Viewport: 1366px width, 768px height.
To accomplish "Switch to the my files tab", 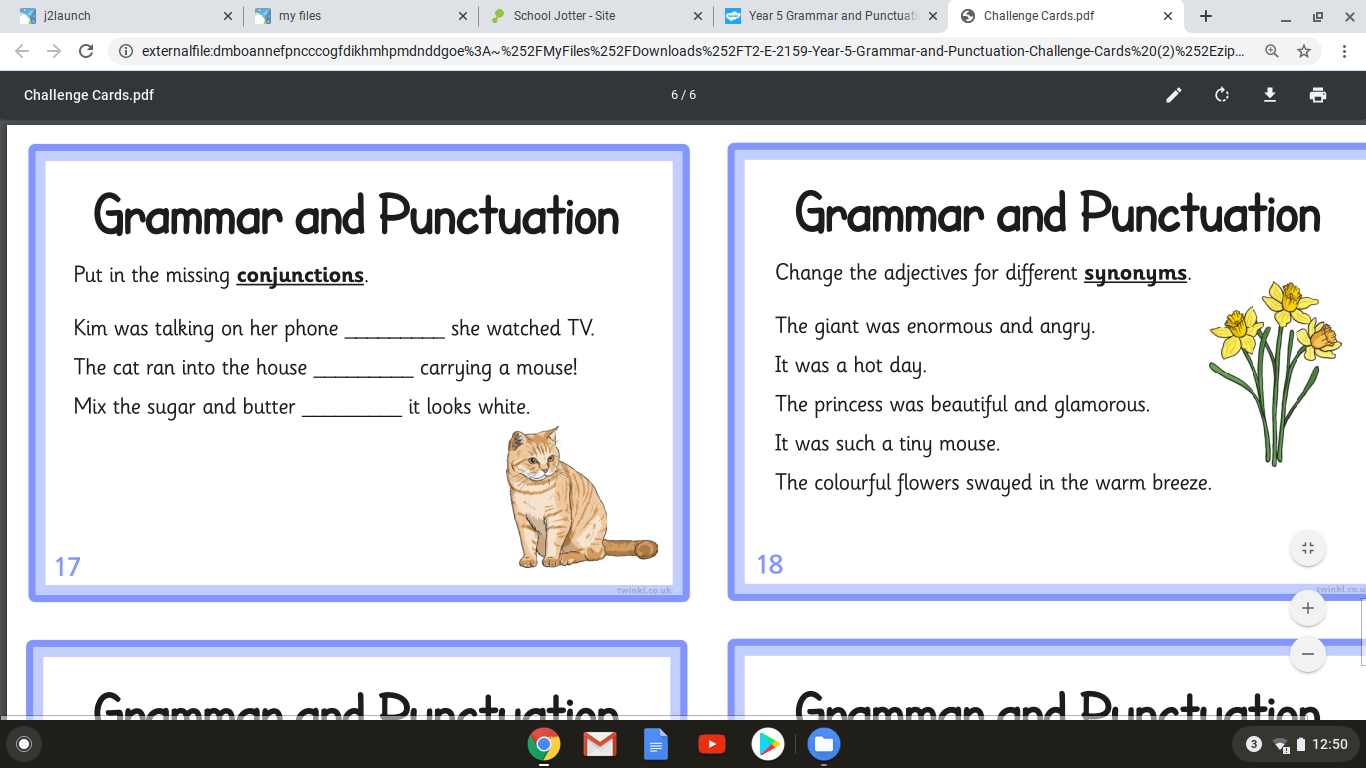I will tap(360, 16).
